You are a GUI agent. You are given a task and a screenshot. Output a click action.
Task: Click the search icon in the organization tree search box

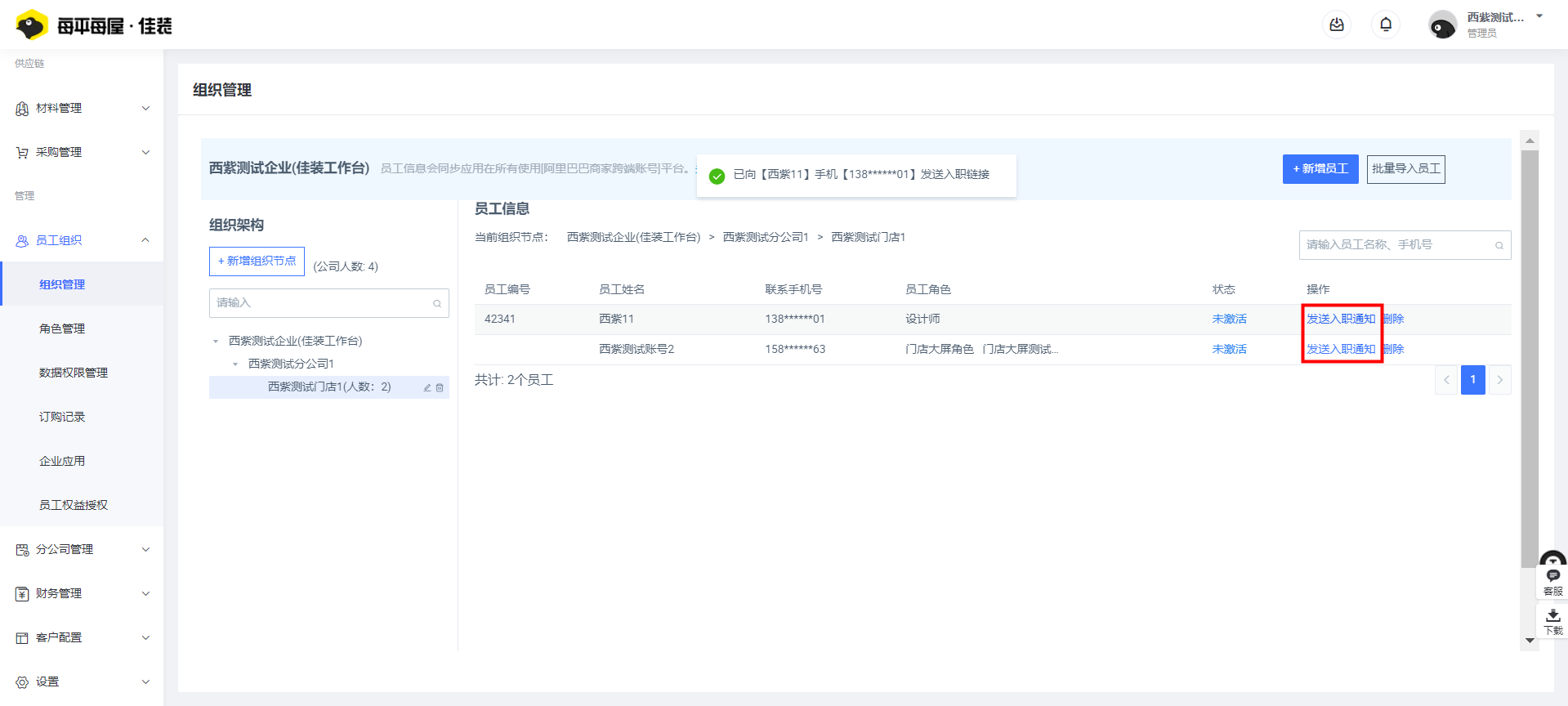437,303
